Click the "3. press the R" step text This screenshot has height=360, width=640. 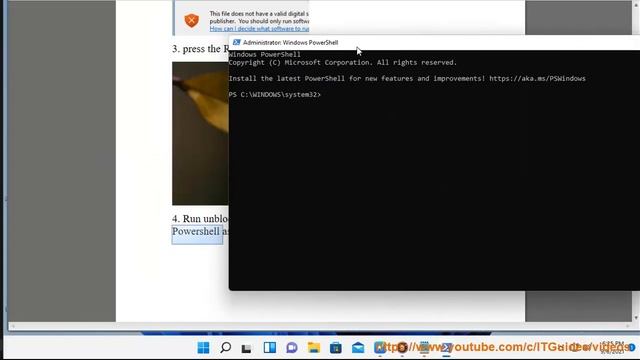pos(200,49)
